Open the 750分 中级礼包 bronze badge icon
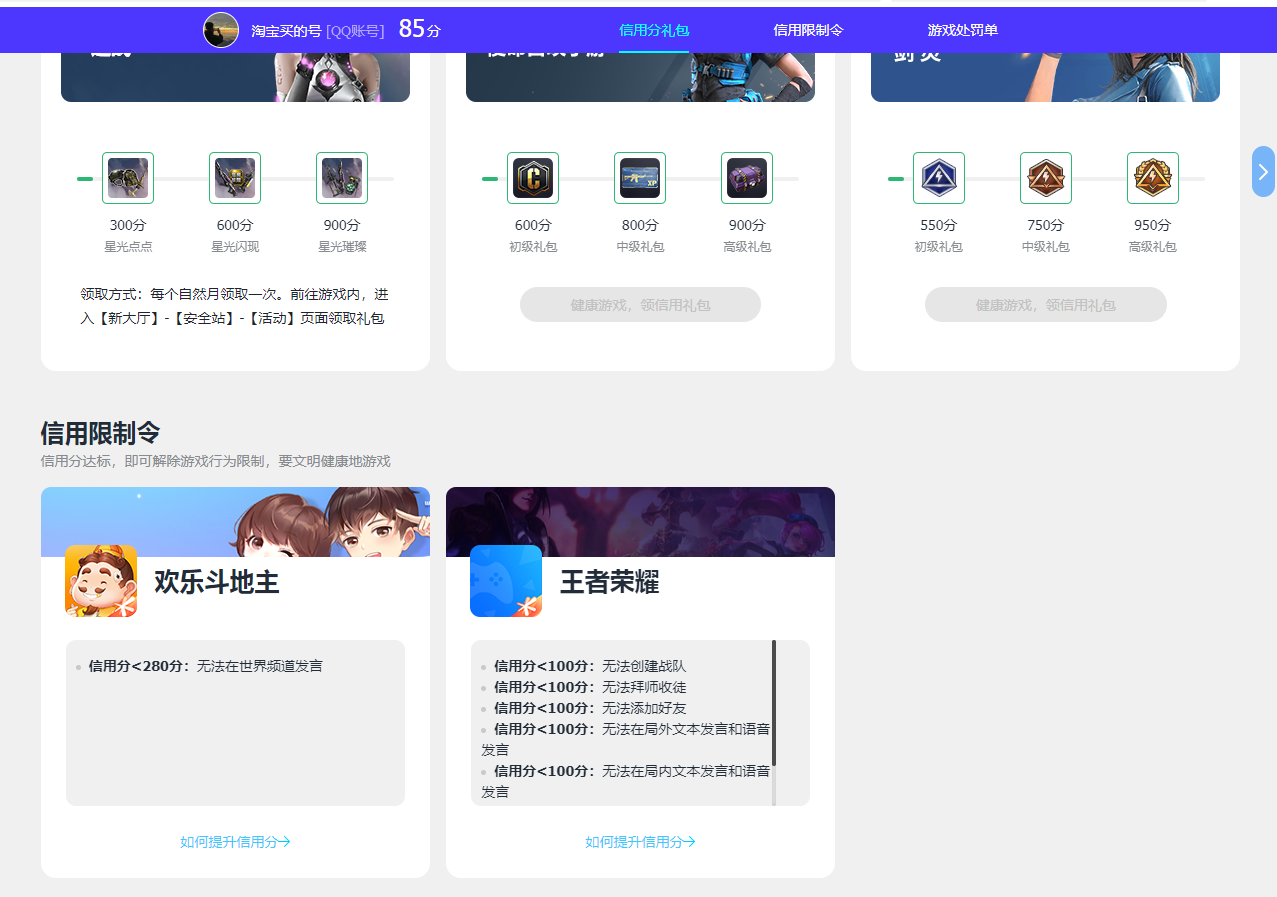1277x897 pixels. pyautogui.click(x=1046, y=178)
